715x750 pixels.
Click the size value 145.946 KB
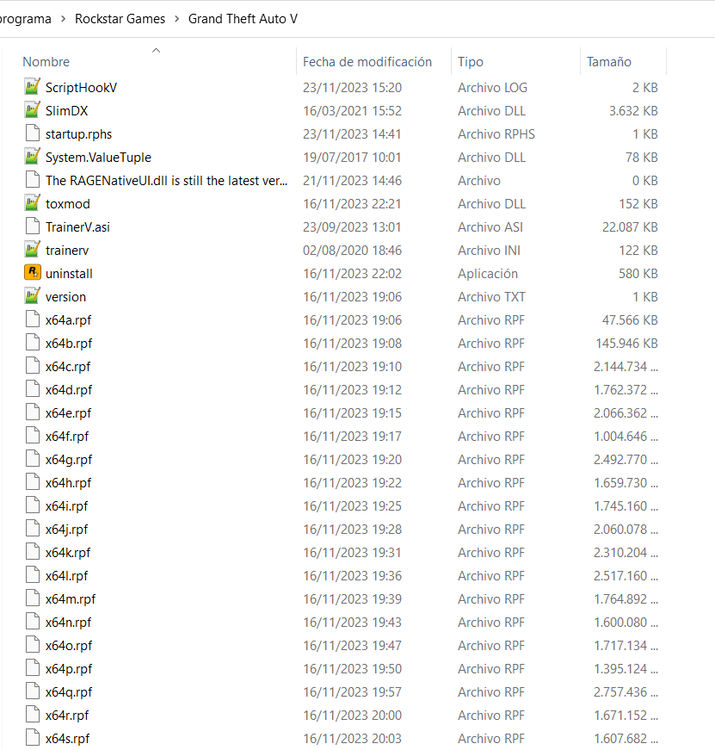(627, 343)
